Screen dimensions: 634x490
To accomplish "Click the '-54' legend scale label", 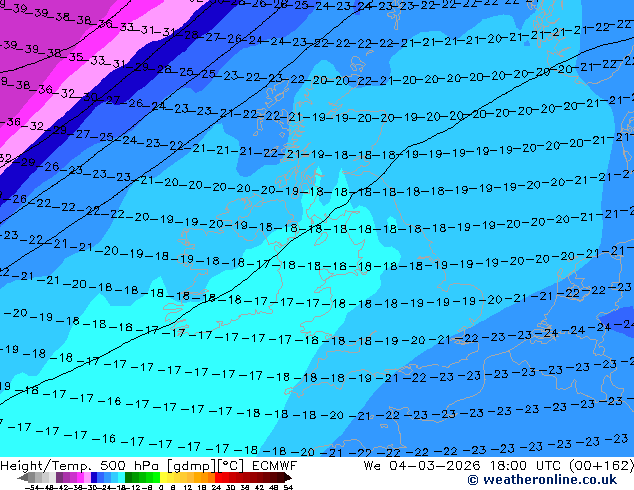I will tap(34, 488).
